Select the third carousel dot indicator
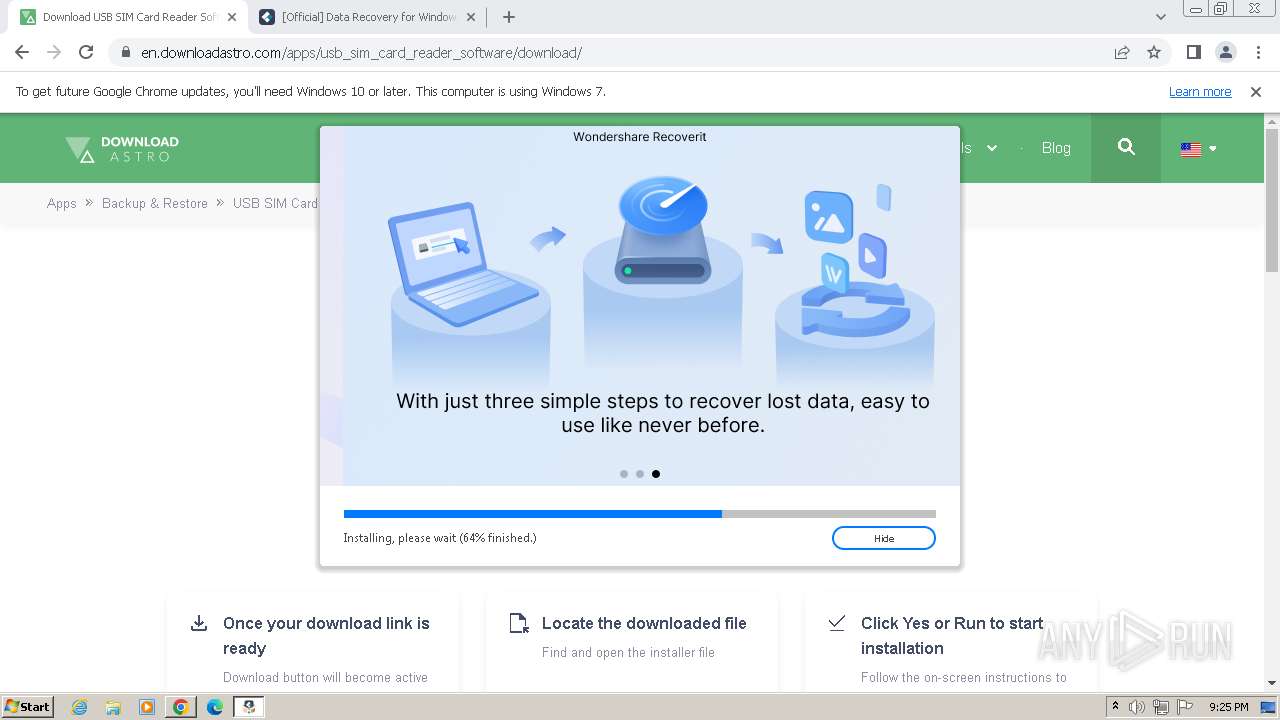1280x720 pixels. 656,474
